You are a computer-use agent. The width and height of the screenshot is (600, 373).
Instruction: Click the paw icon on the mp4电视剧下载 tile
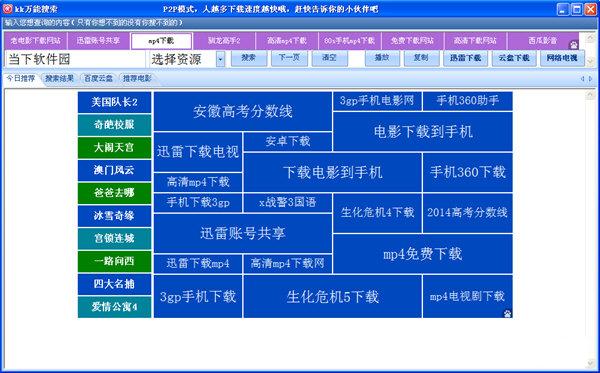(x=507, y=314)
